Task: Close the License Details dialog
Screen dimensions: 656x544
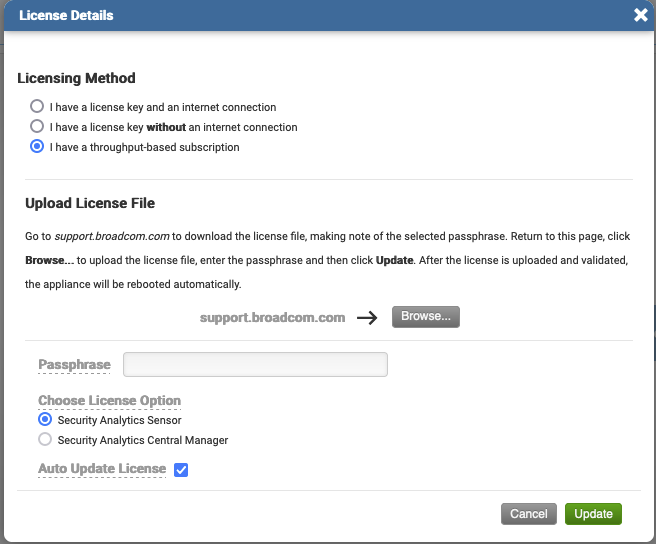Action: [x=641, y=15]
